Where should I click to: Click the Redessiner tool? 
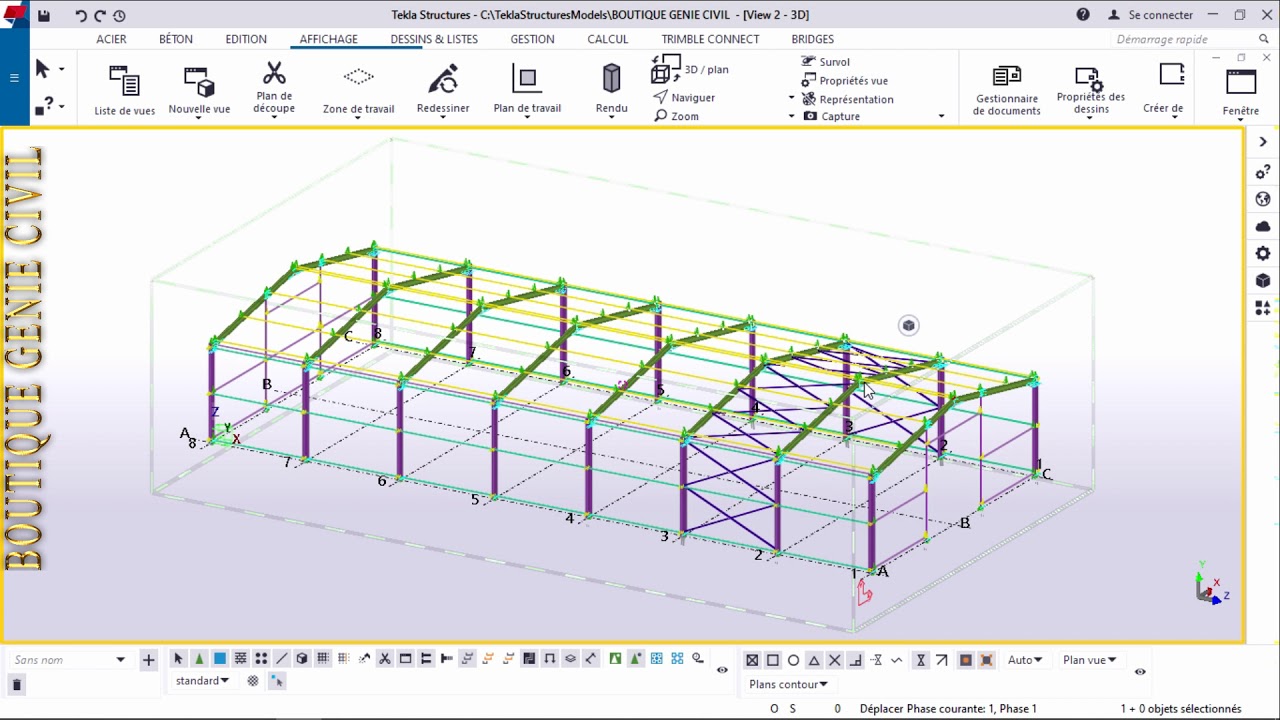pos(443,90)
